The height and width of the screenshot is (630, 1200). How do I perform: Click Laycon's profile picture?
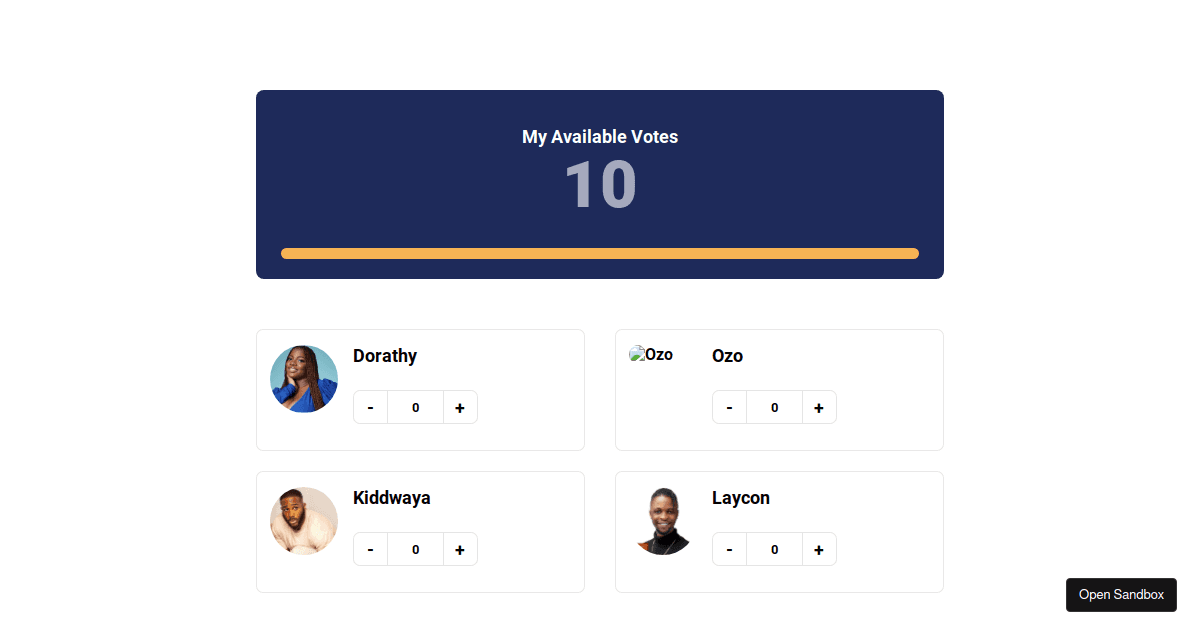[663, 521]
